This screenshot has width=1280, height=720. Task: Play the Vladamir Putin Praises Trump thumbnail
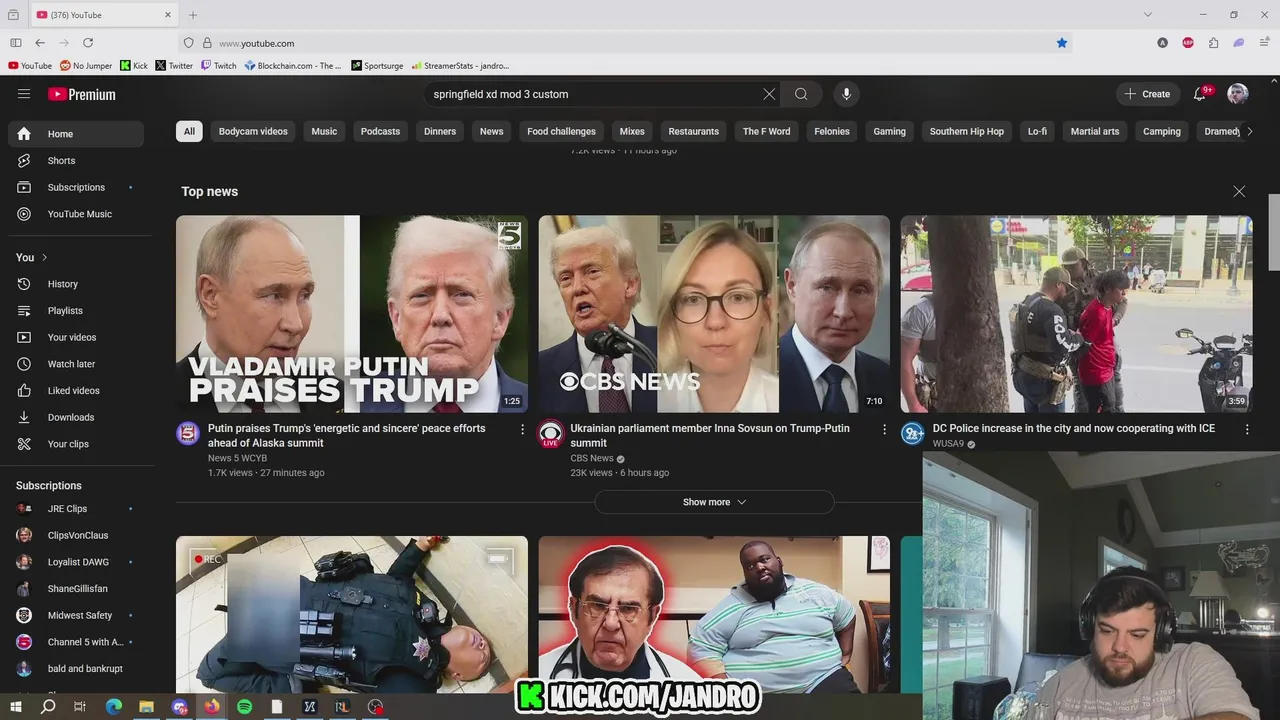tap(352, 314)
